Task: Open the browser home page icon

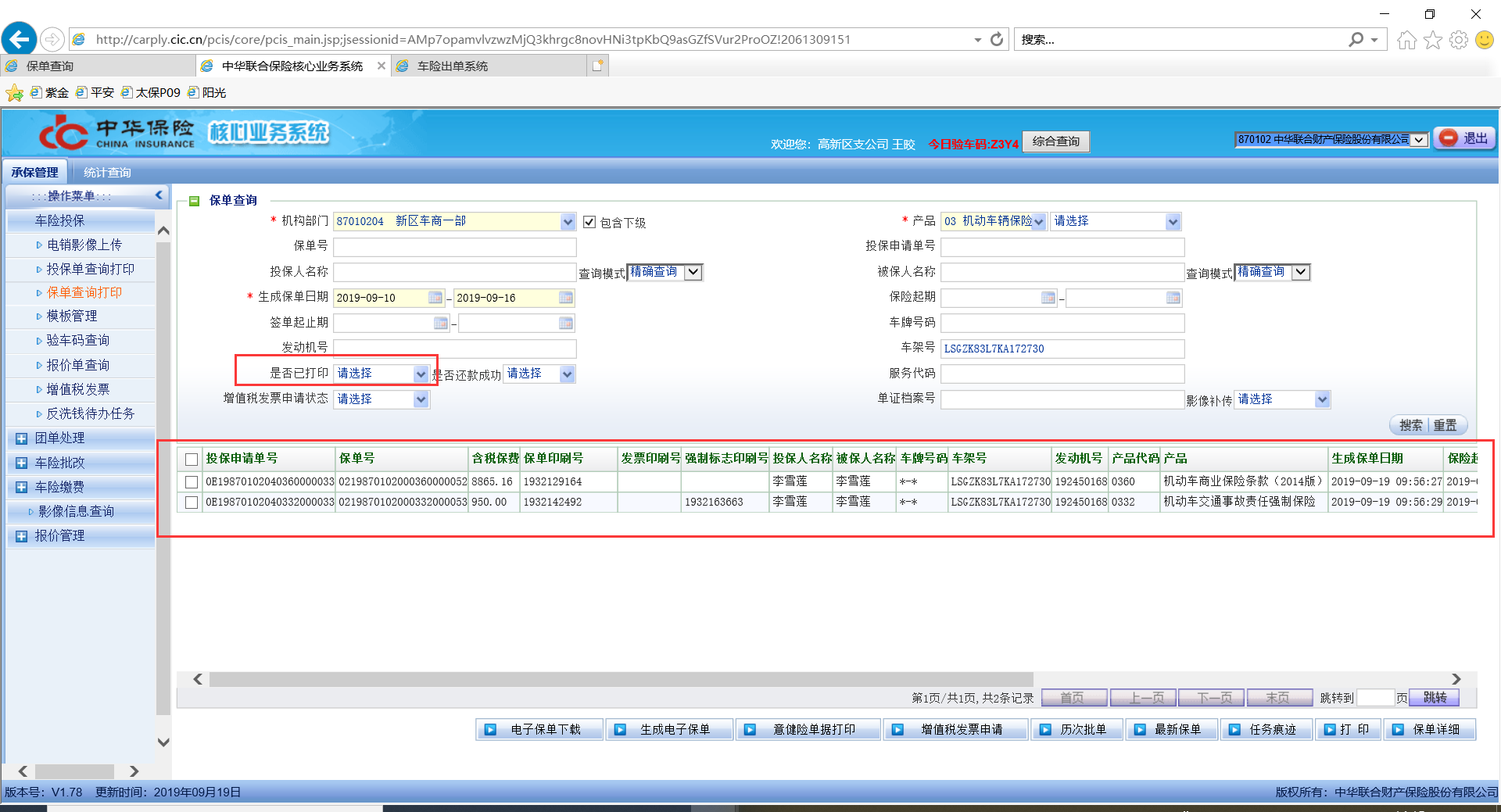Action: (x=1406, y=39)
